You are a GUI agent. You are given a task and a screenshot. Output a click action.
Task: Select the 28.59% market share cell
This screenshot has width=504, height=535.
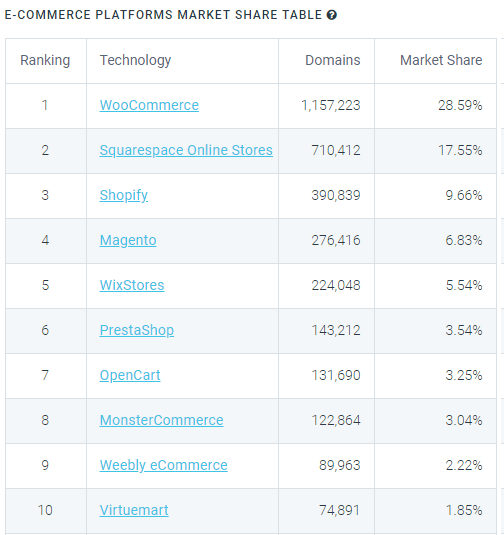(460, 105)
